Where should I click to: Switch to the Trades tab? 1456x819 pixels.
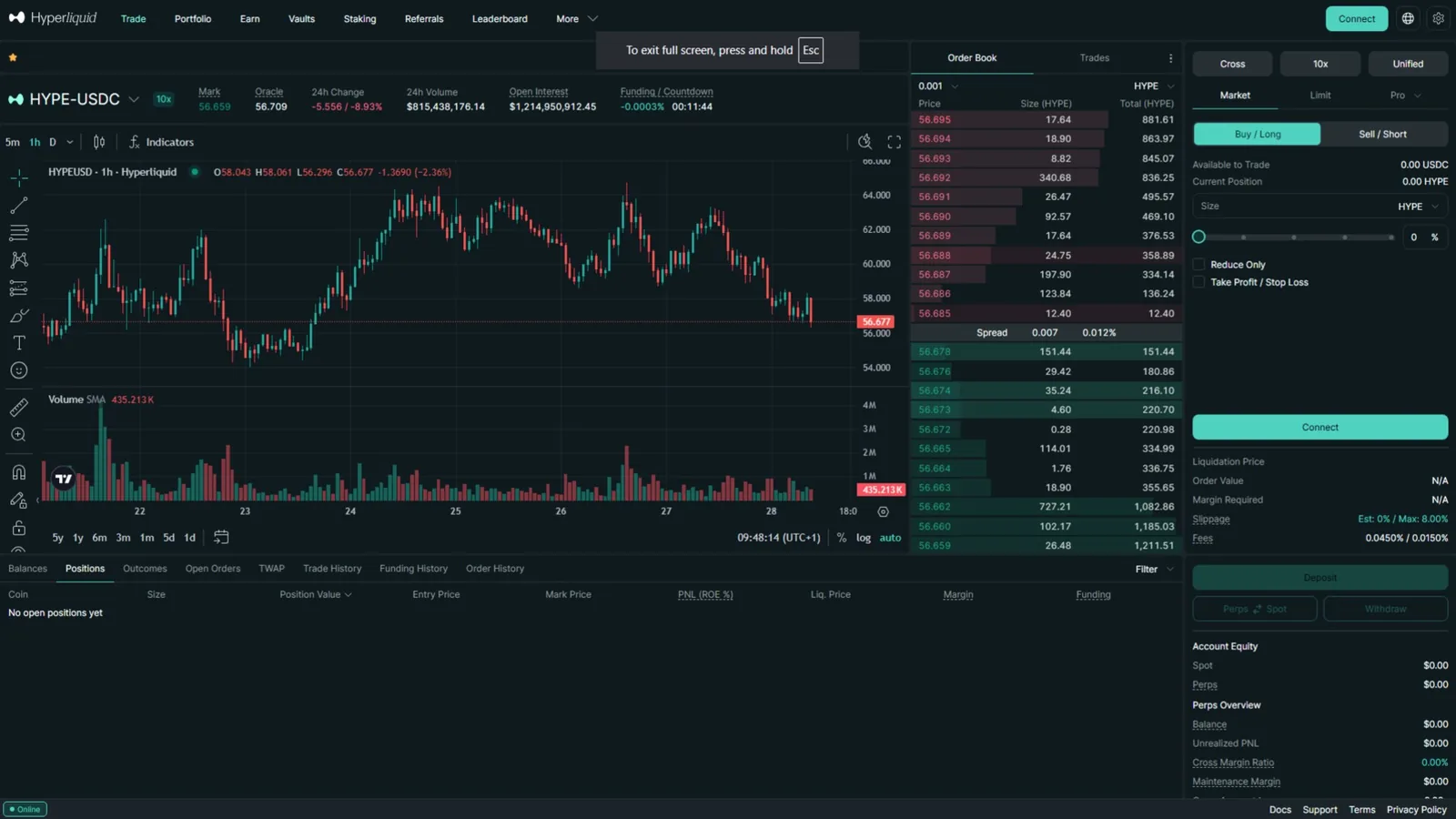pos(1094,58)
